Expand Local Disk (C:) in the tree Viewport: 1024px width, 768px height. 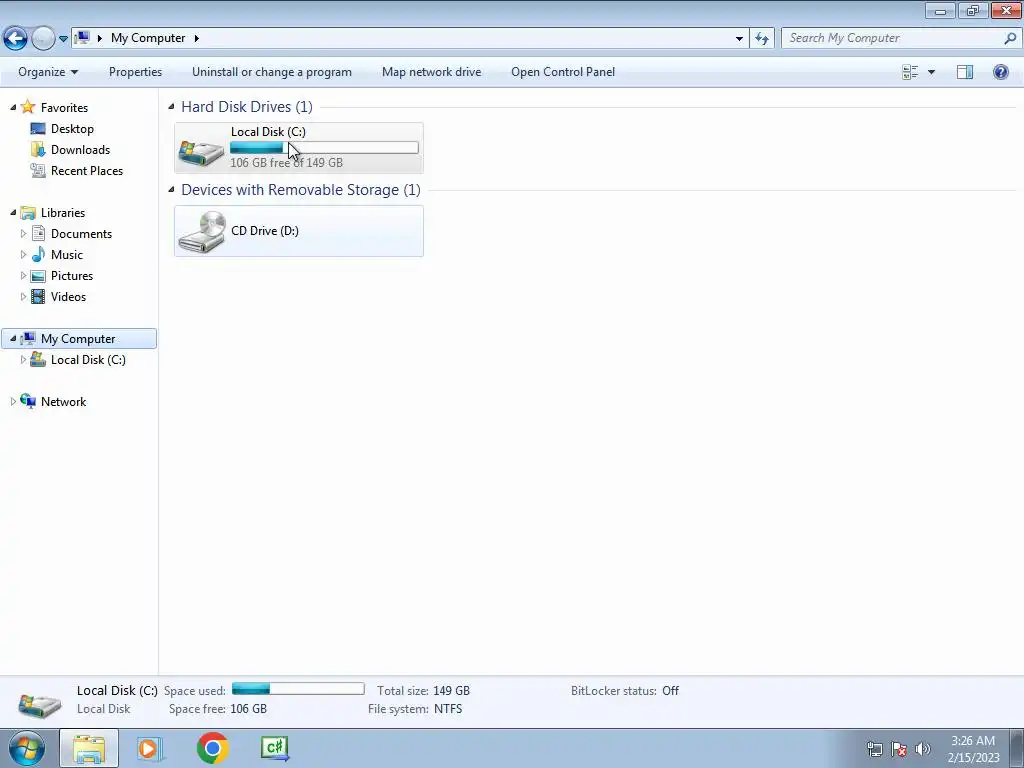point(24,359)
